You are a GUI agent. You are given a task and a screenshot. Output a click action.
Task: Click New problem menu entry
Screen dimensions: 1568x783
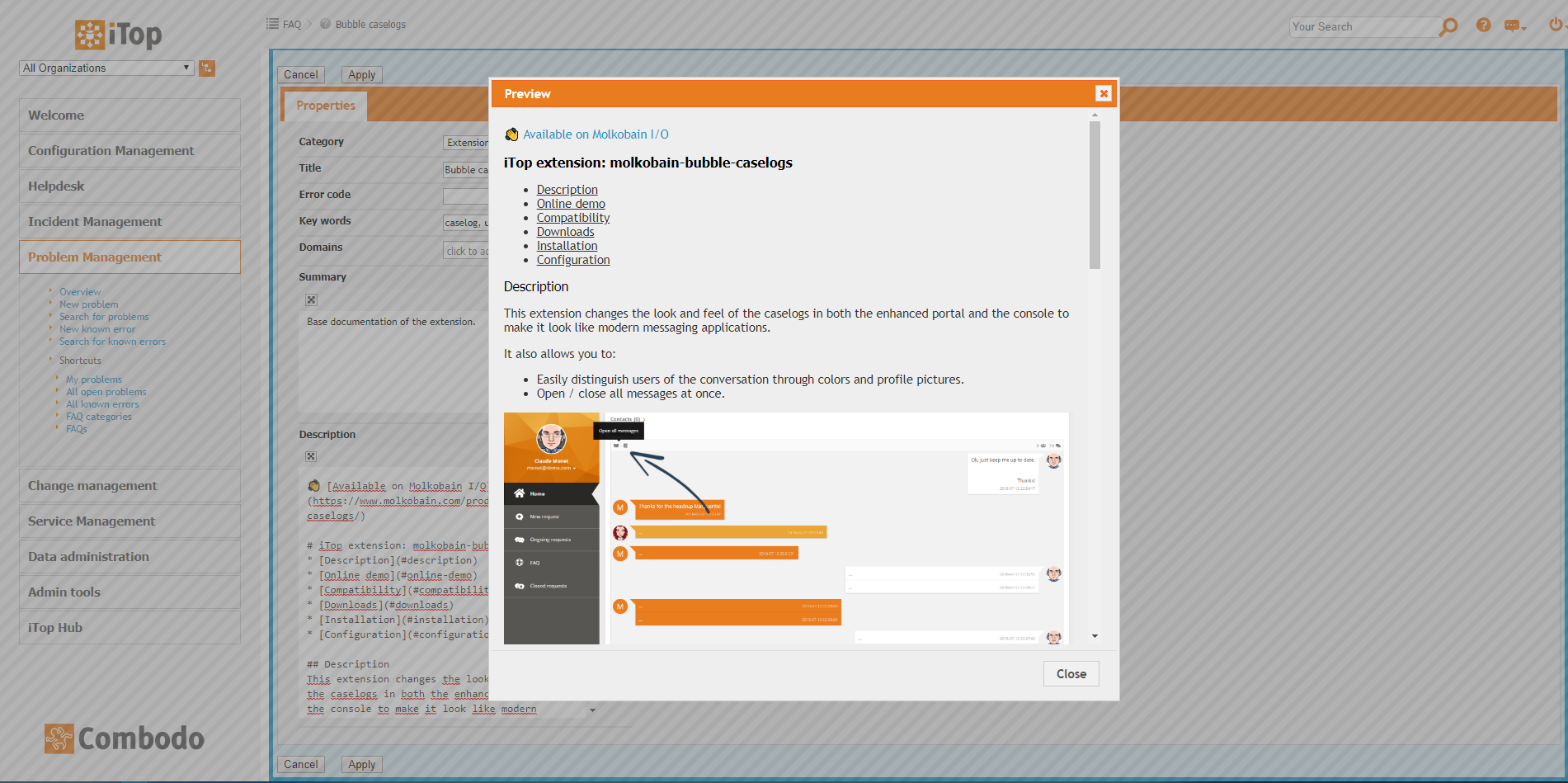click(88, 304)
